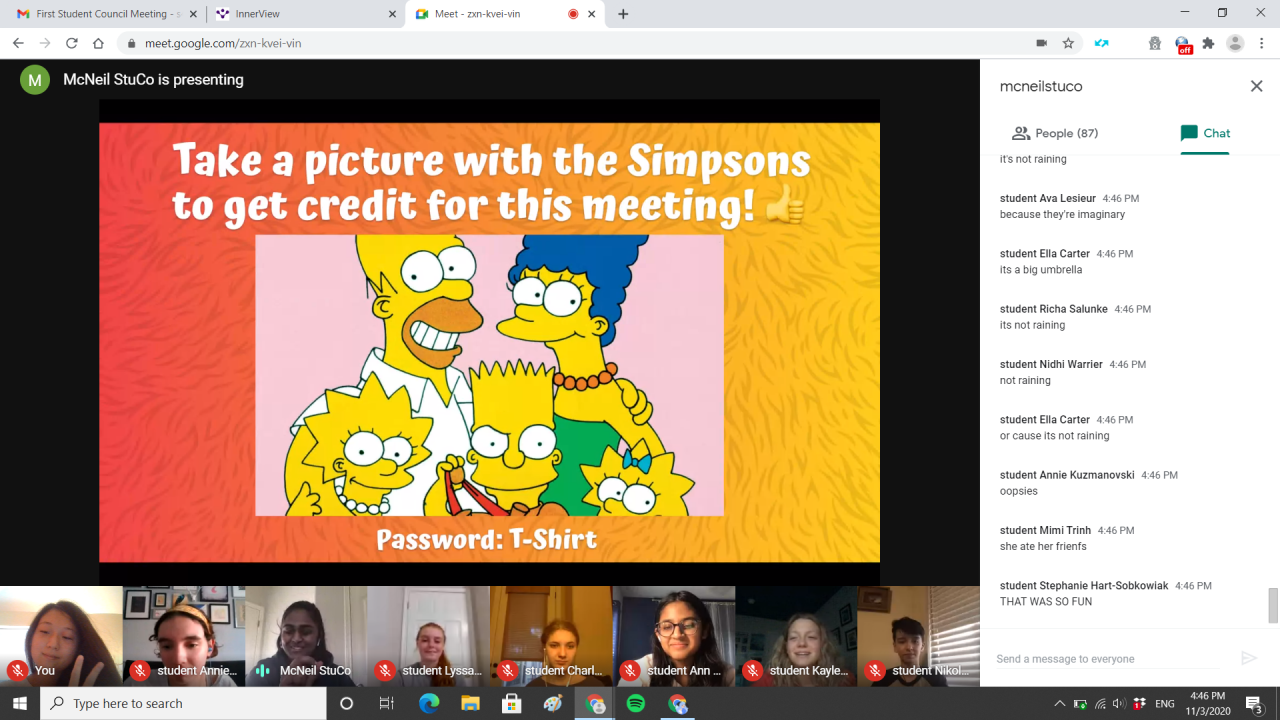This screenshot has height=720, width=1280.
Task: Open Cortana from the taskbar
Action: [x=346, y=704]
